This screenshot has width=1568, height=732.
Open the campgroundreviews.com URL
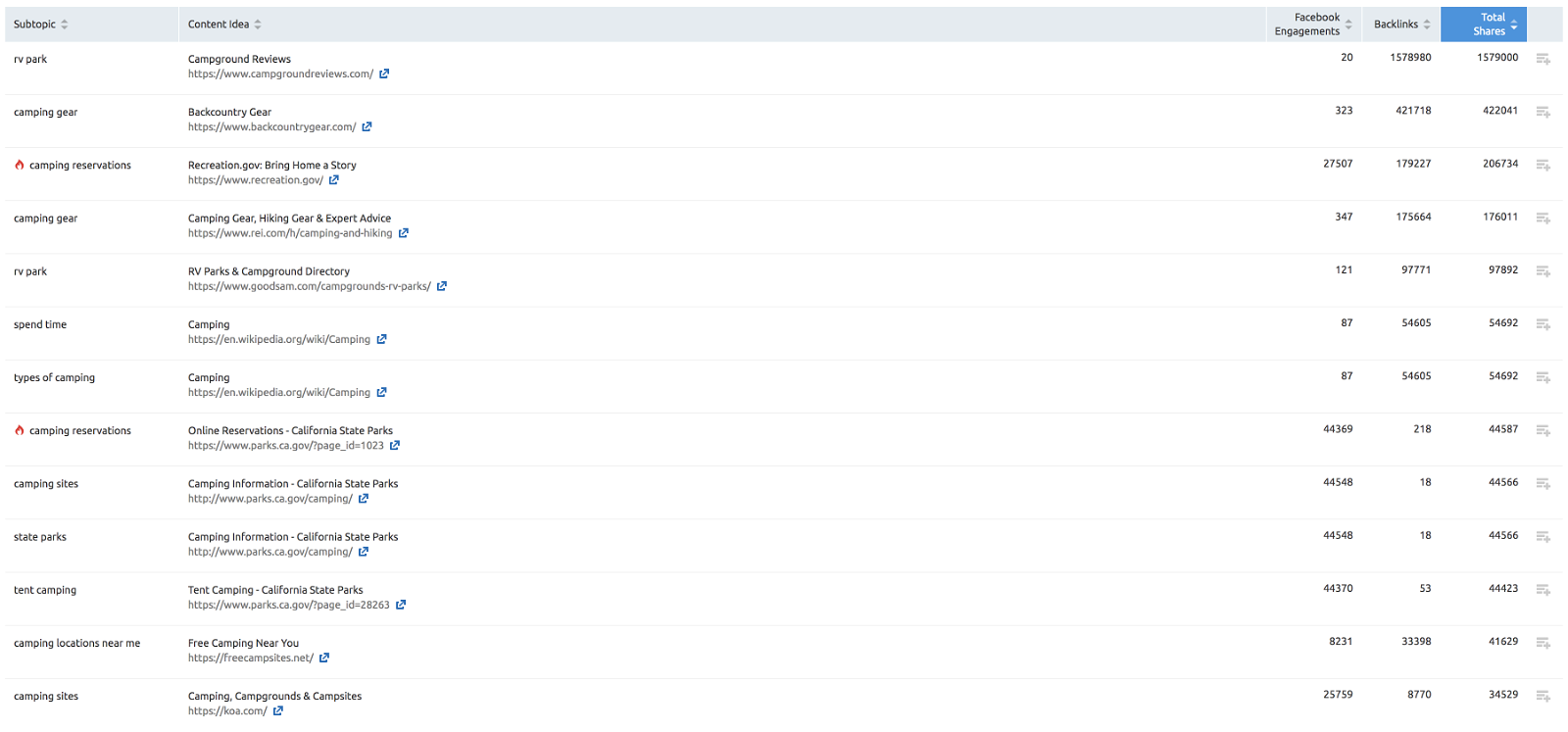[280, 73]
